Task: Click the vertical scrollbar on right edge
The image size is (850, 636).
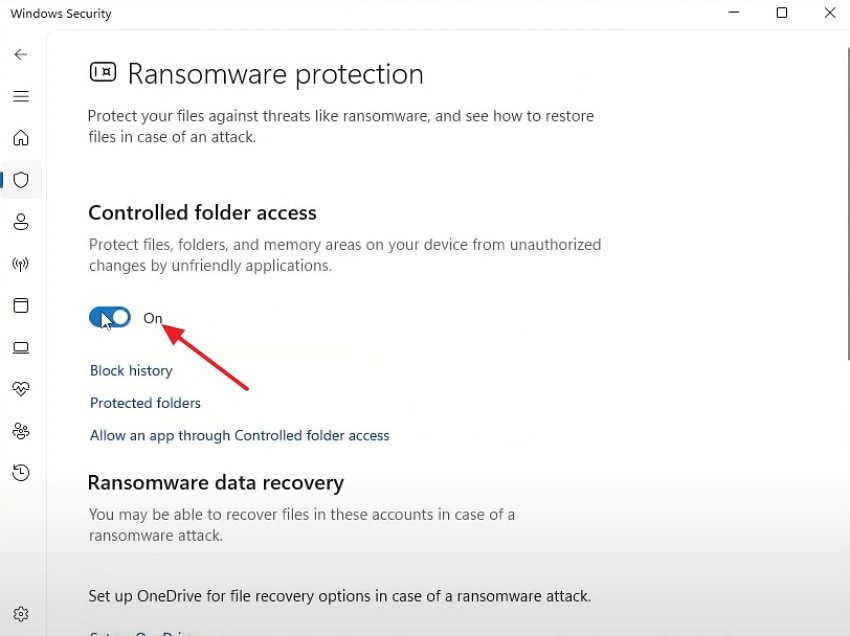Action: [x=847, y=200]
